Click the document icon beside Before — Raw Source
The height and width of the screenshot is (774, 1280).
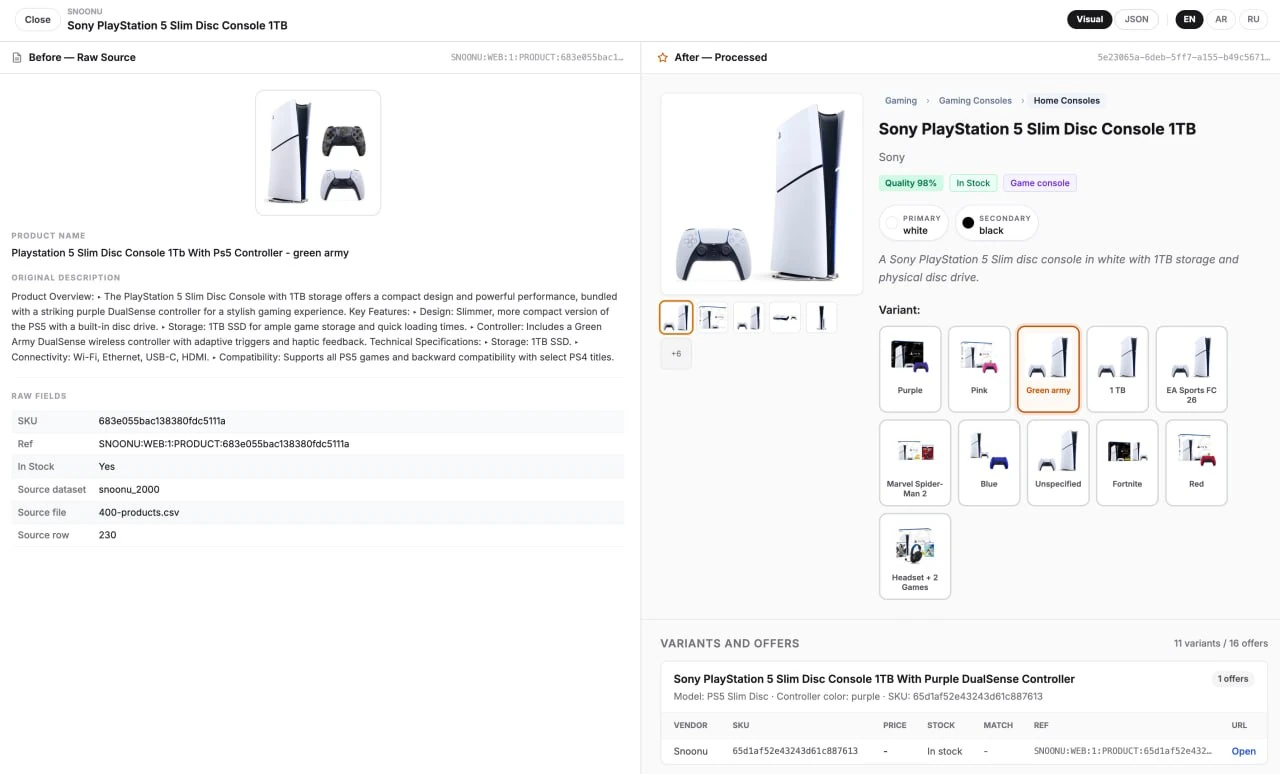click(17, 58)
